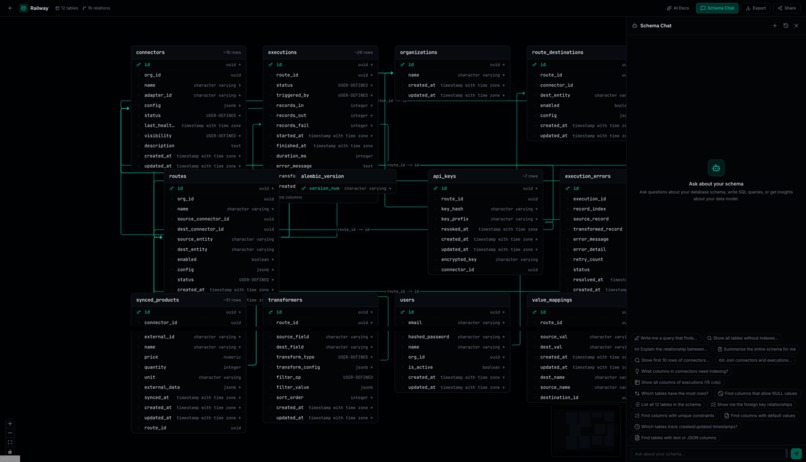Choose 'Show me the foreign key relationships'
Screen dimensions: 806x462
752,404
